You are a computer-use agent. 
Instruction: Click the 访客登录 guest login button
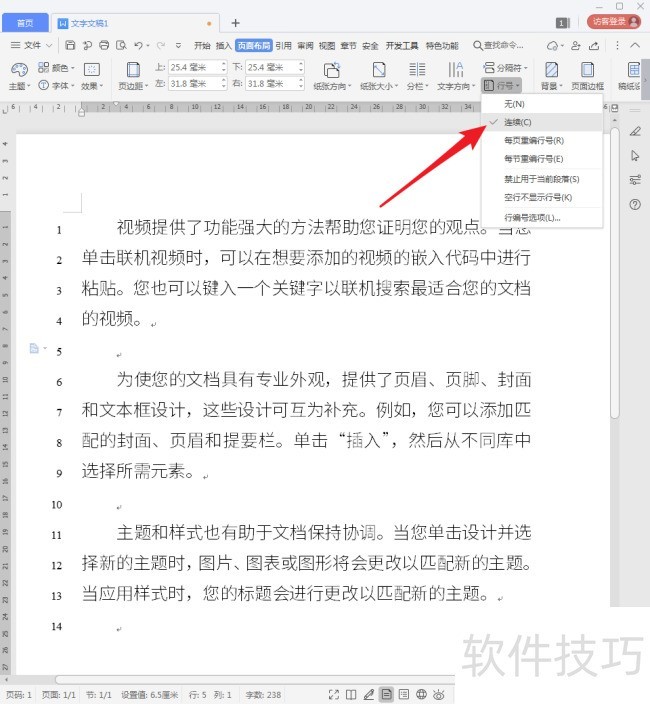click(x=614, y=21)
